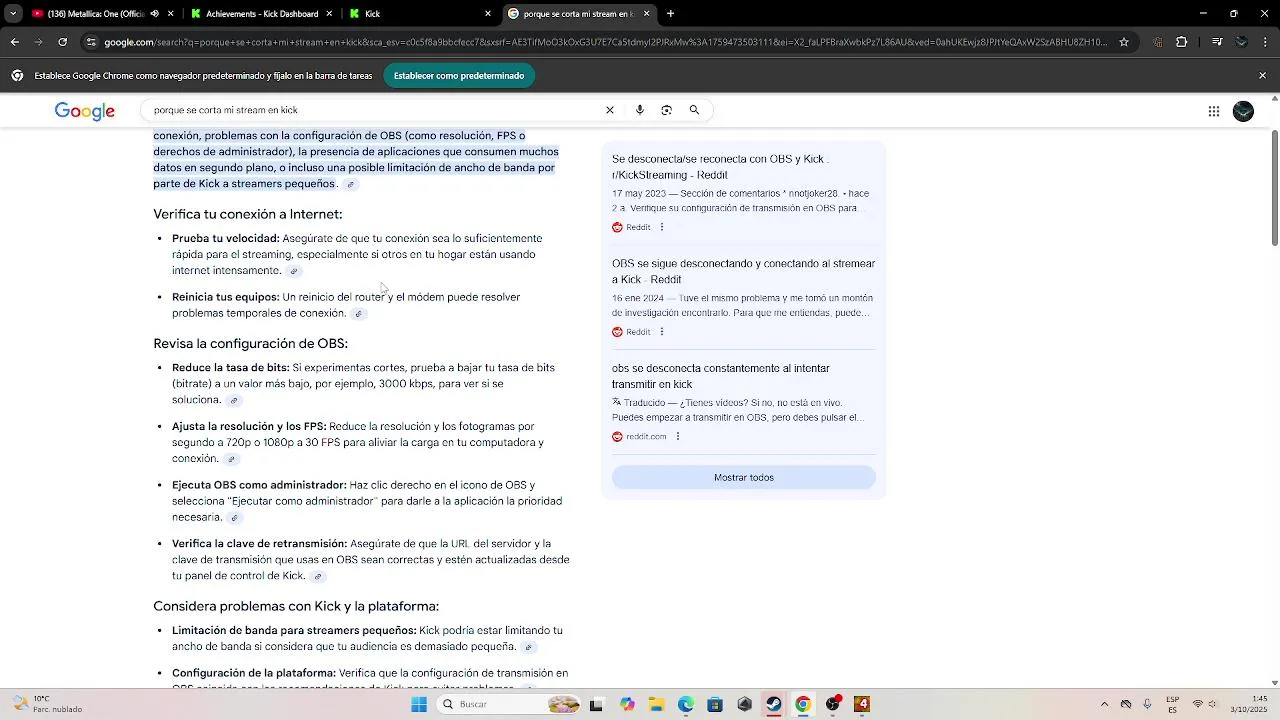The image size is (1280, 720).
Task: Start a voice search with the microphone
Action: [640, 110]
